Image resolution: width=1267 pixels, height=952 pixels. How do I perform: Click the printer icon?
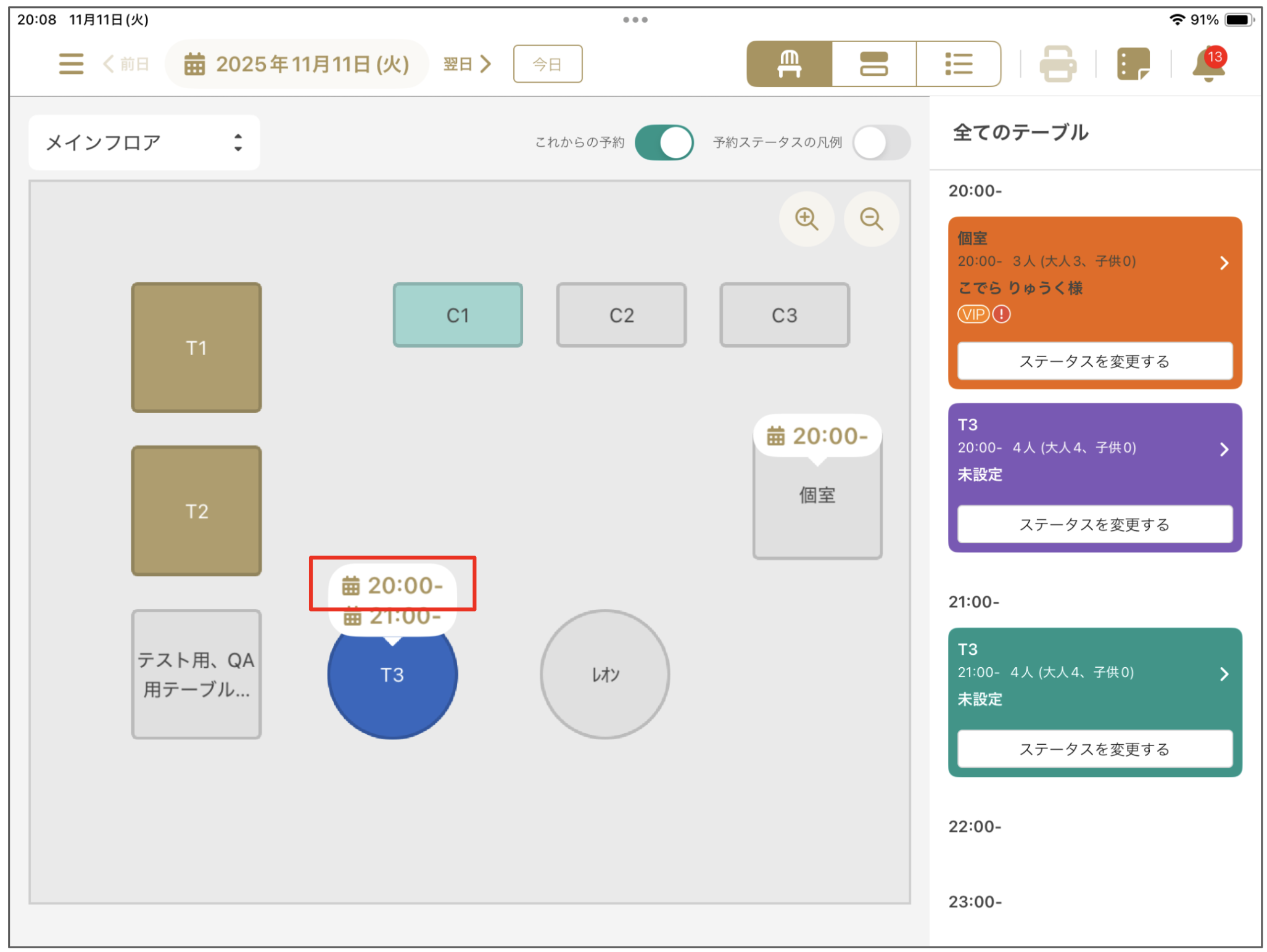1057,64
